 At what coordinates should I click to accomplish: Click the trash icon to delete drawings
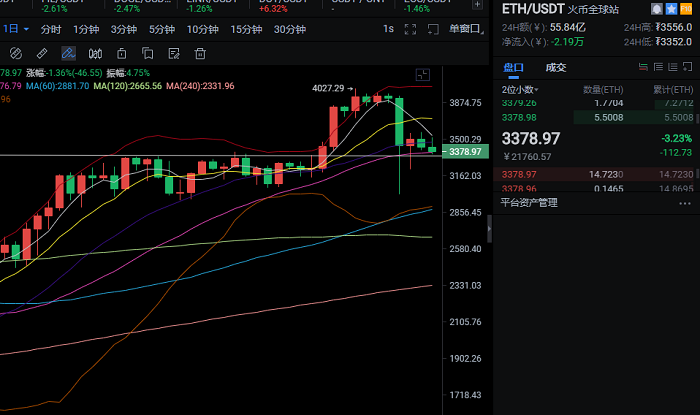(200, 53)
